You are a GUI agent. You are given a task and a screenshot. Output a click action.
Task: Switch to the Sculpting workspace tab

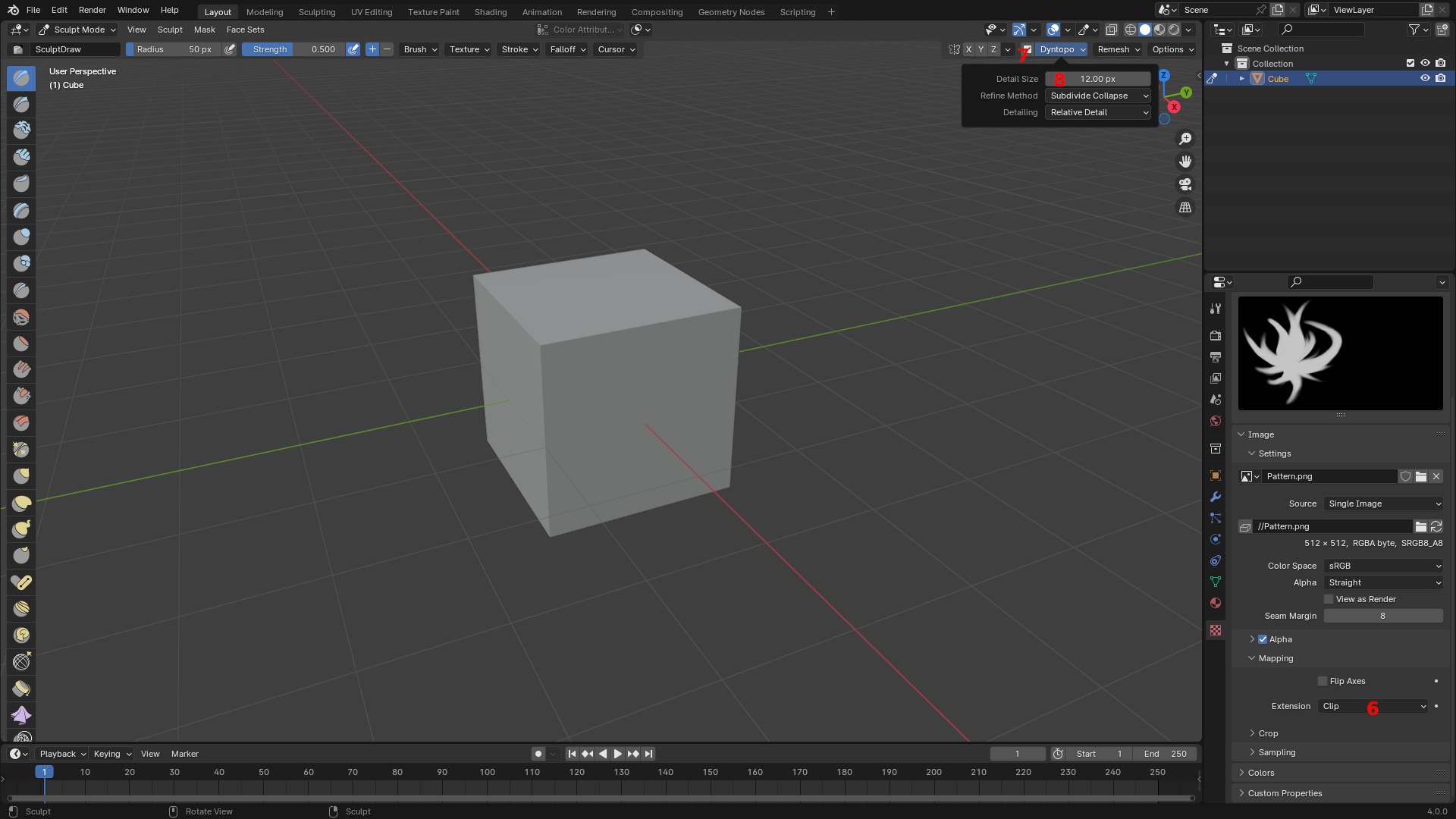pos(317,12)
